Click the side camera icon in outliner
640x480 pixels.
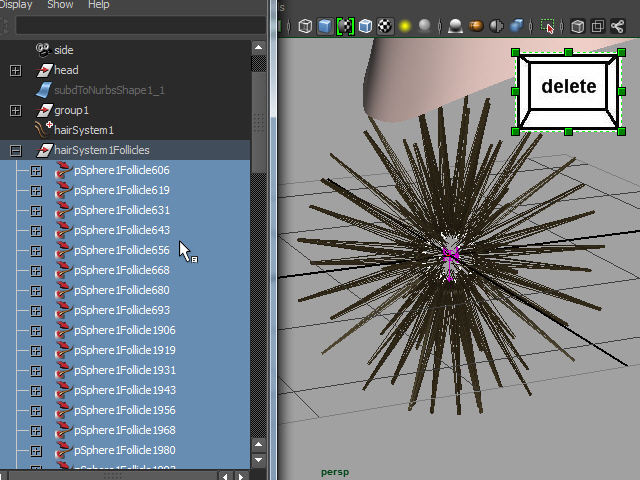click(x=43, y=50)
